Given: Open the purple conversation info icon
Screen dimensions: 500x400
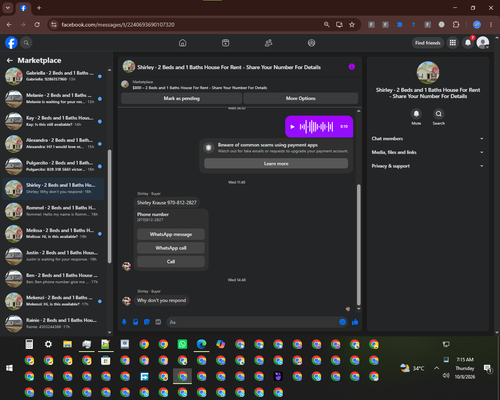Looking at the screenshot, I should (352, 67).
